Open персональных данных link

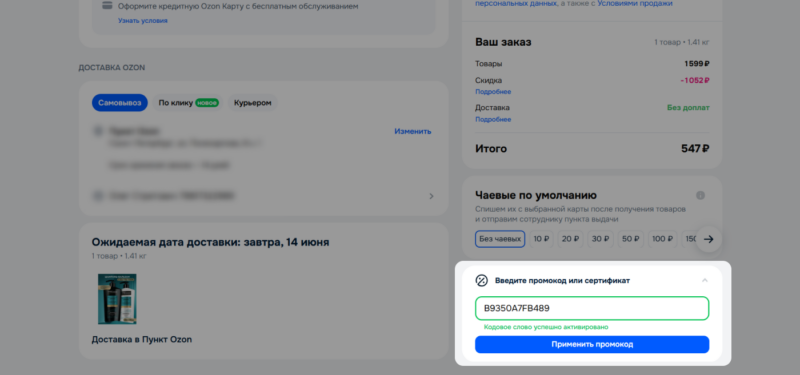tap(516, 4)
